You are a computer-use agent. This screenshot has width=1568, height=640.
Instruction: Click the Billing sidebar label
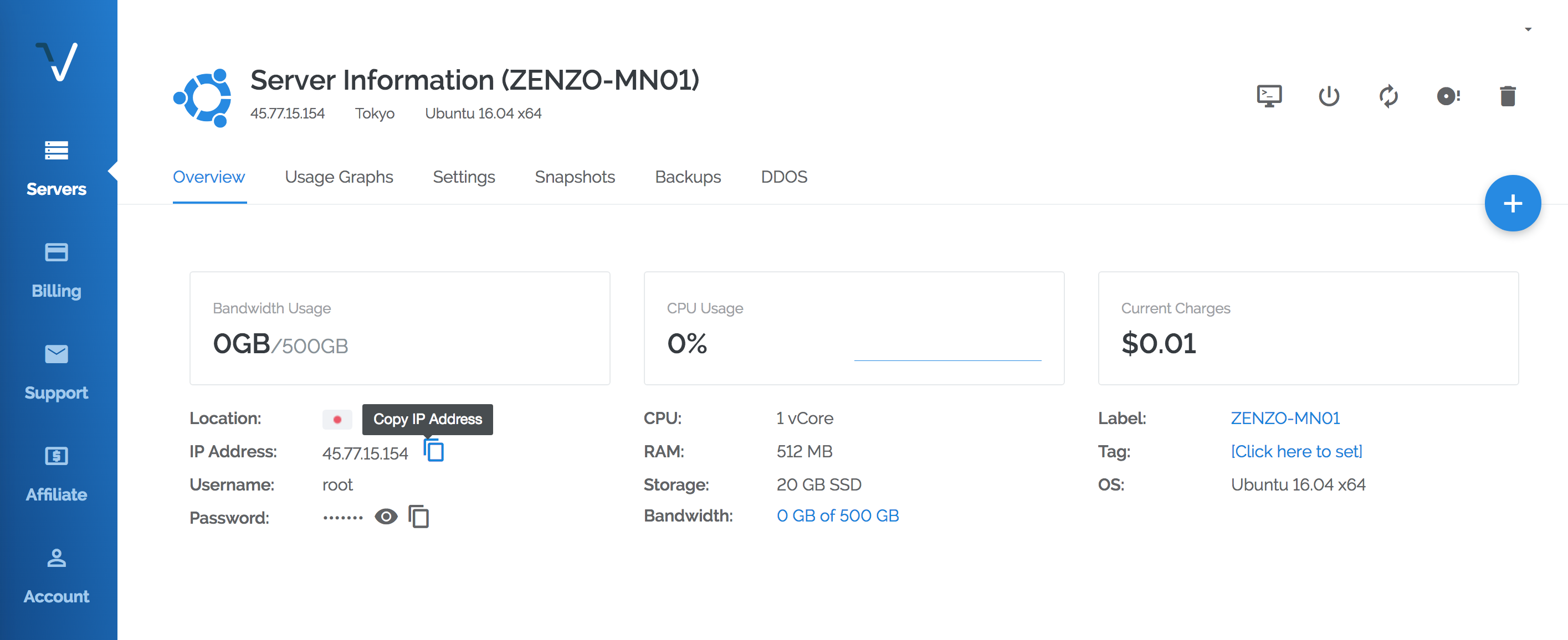tap(57, 291)
